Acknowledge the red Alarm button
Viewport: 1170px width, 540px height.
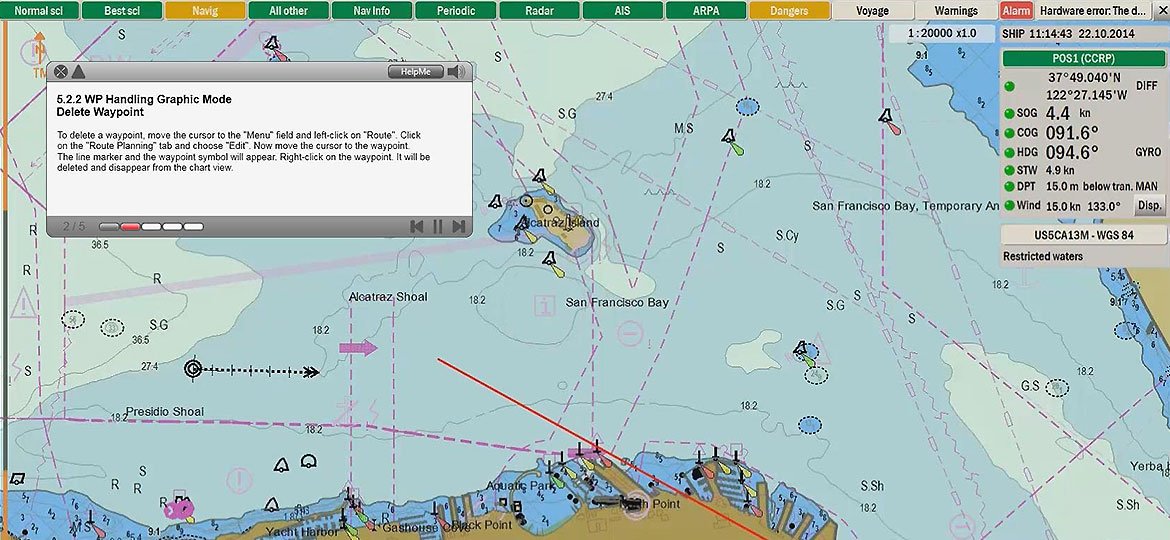(1016, 11)
